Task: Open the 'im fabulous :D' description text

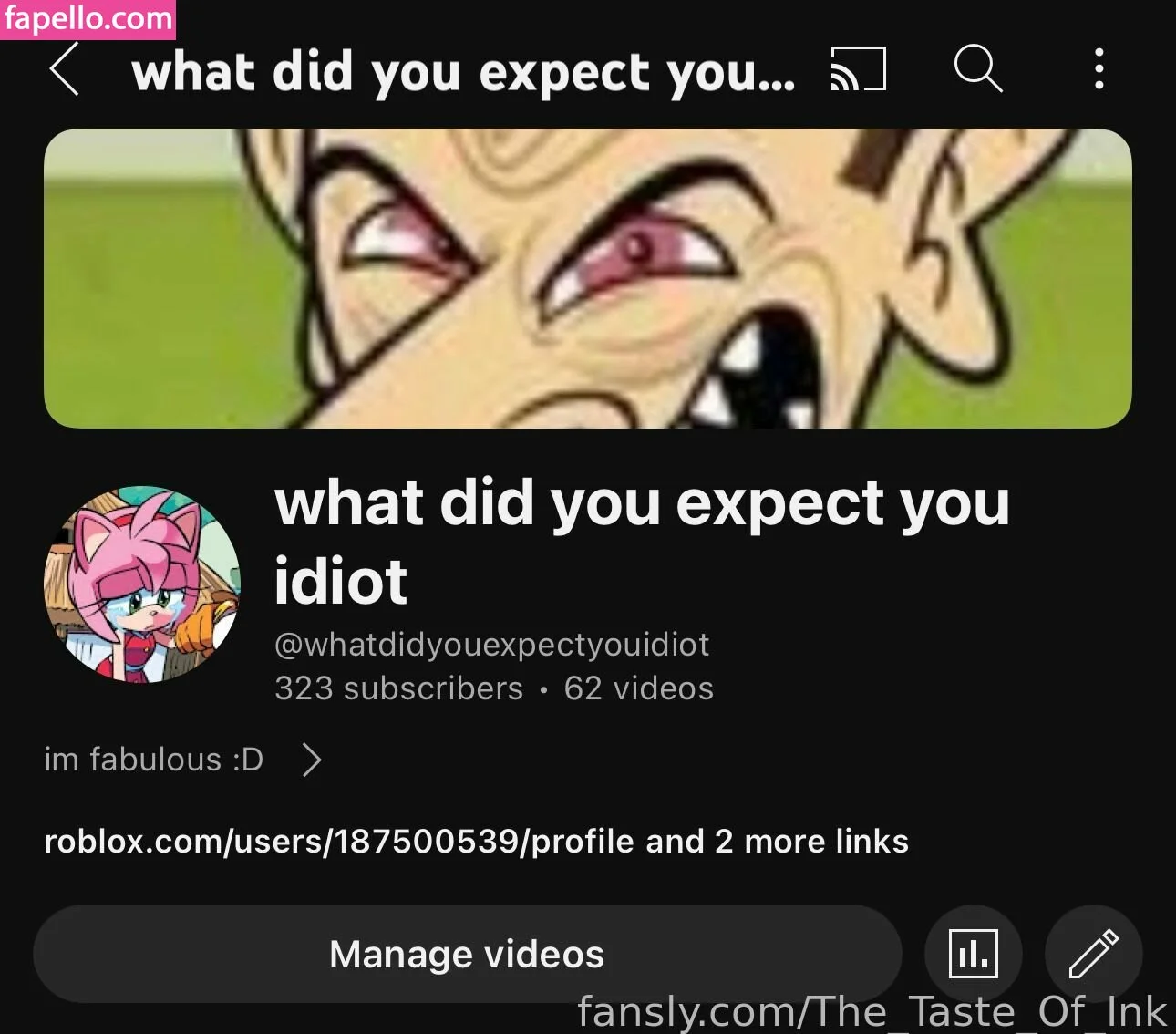Action: [154, 759]
